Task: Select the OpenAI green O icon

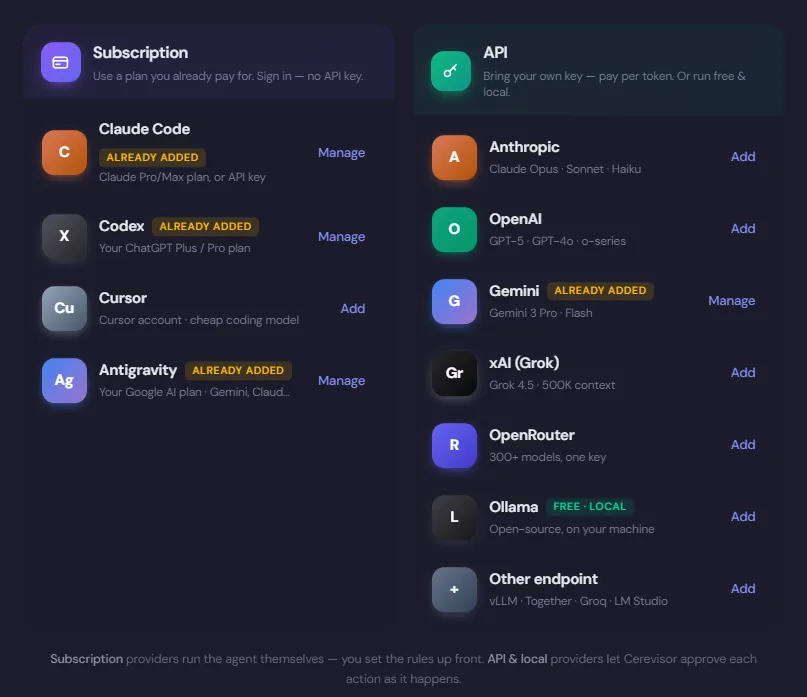Action: coord(454,230)
